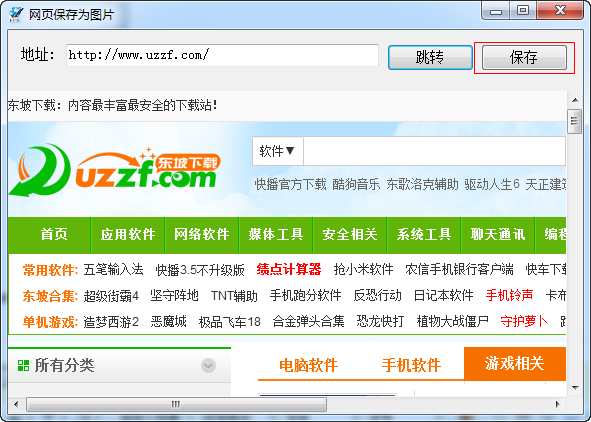
Task: Open 应用软件 in the green navigation bar
Action: click(128, 234)
